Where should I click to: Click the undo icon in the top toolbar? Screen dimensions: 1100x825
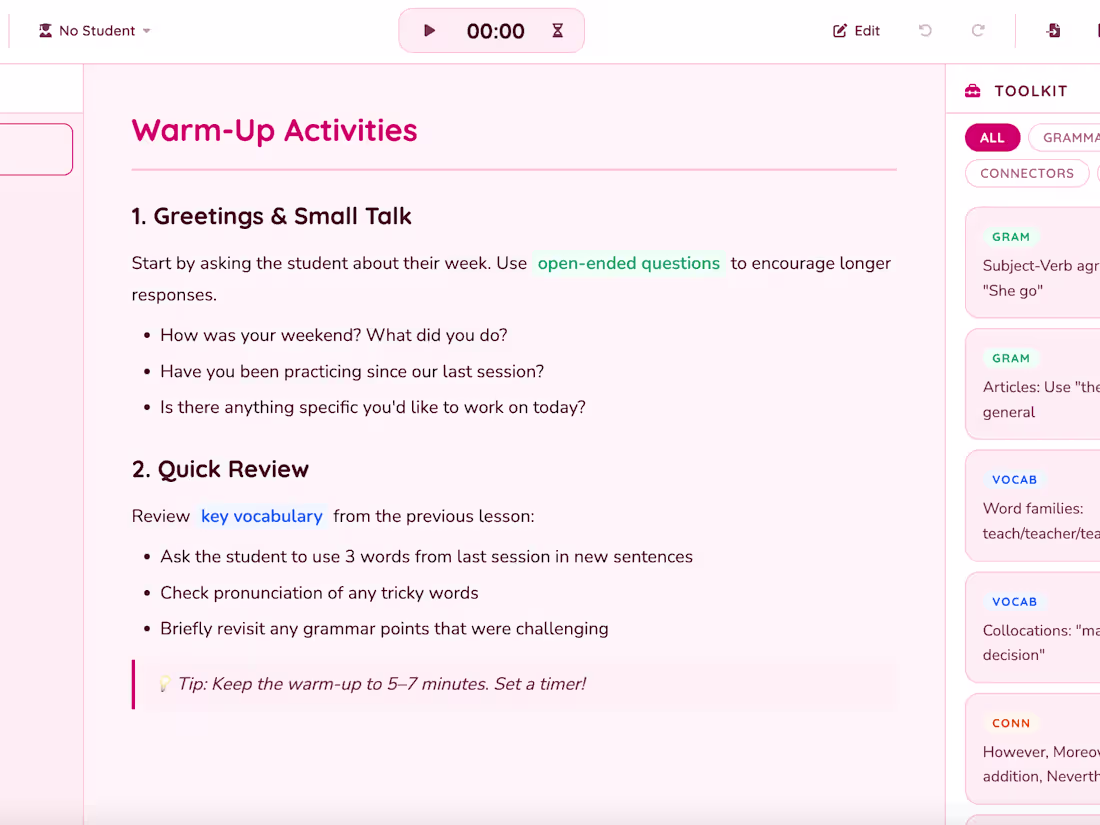925,30
